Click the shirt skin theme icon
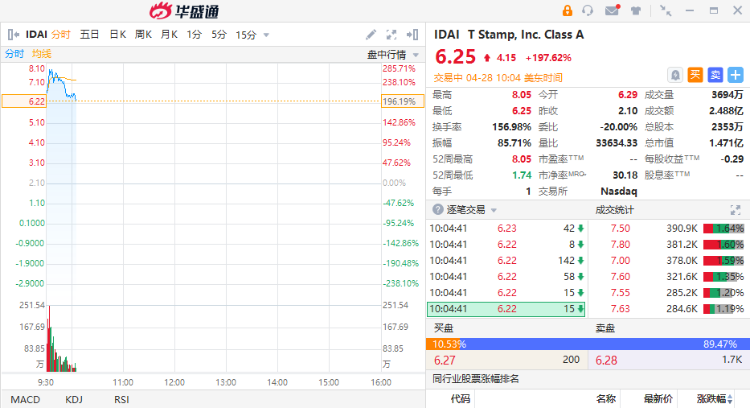Viewport: 750px width, 408px height. (635, 11)
